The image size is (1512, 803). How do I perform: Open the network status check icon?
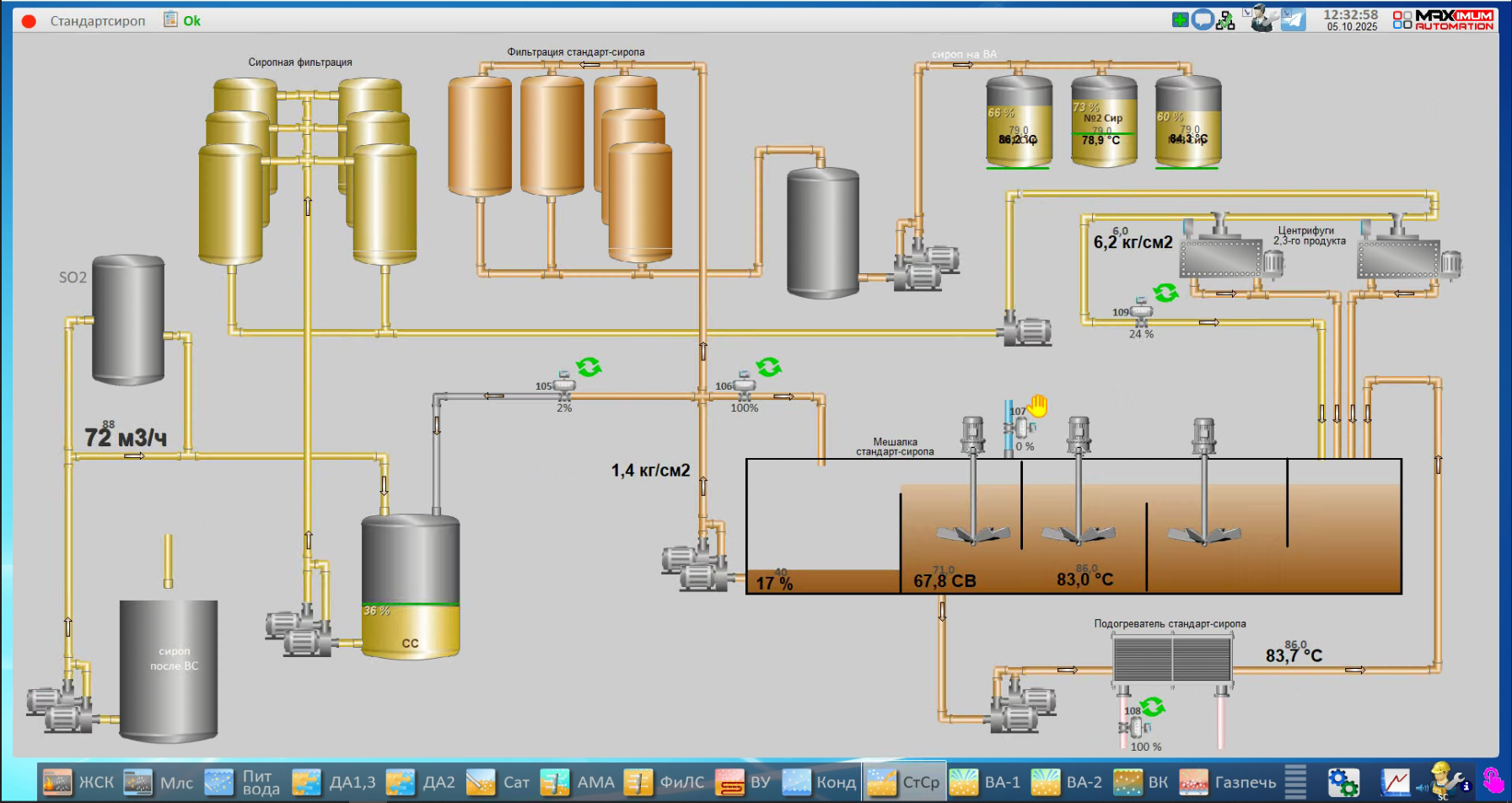tap(1226, 19)
